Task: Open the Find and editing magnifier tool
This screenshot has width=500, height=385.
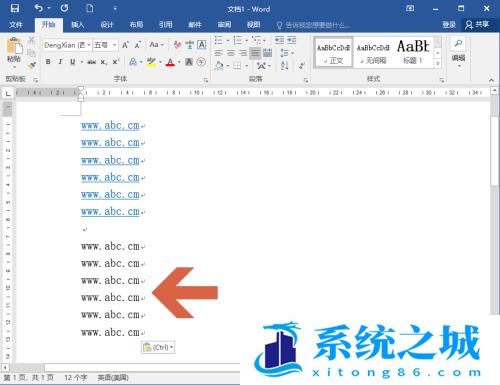Action: pyautogui.click(x=458, y=44)
